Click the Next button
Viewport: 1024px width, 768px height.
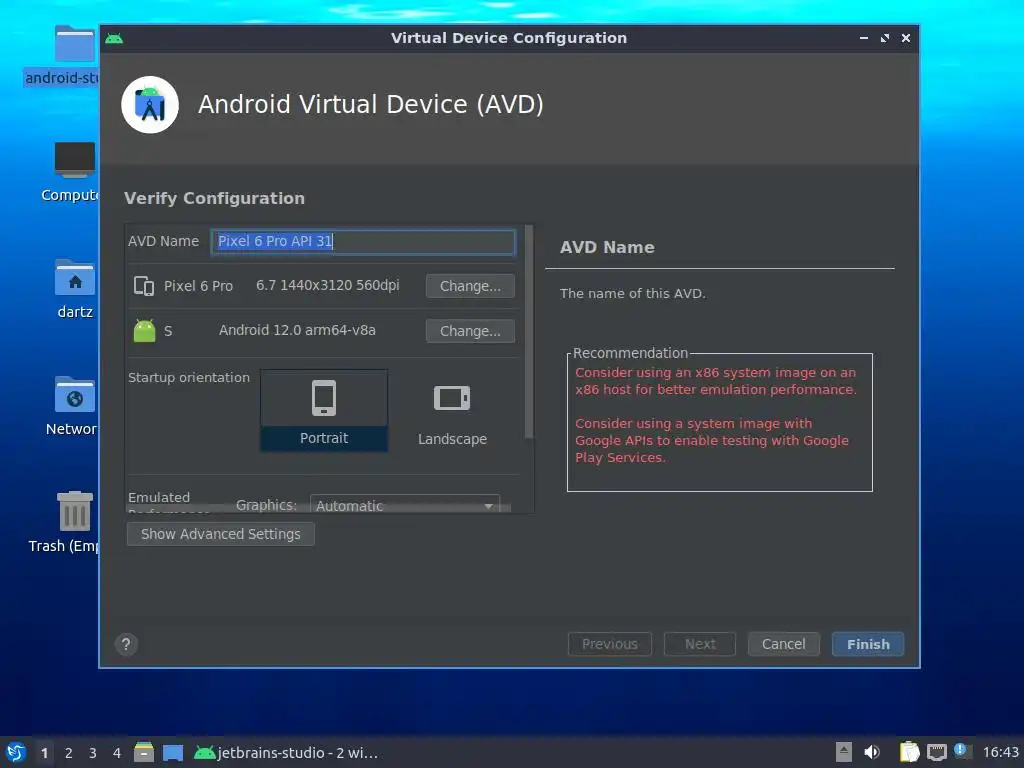[x=700, y=645]
